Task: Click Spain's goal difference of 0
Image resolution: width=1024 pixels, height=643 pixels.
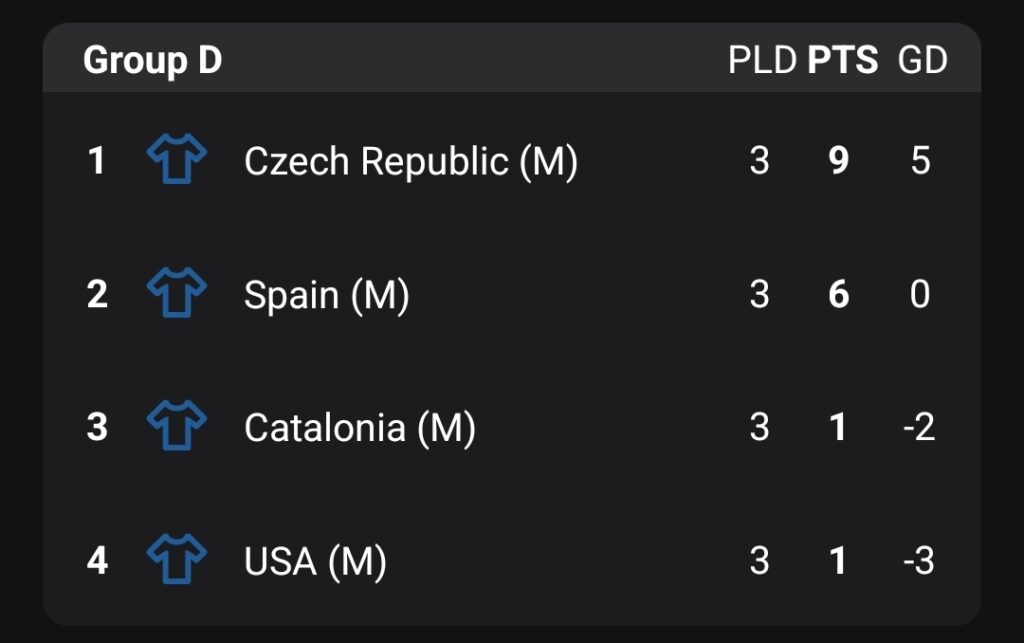Action: click(x=920, y=294)
